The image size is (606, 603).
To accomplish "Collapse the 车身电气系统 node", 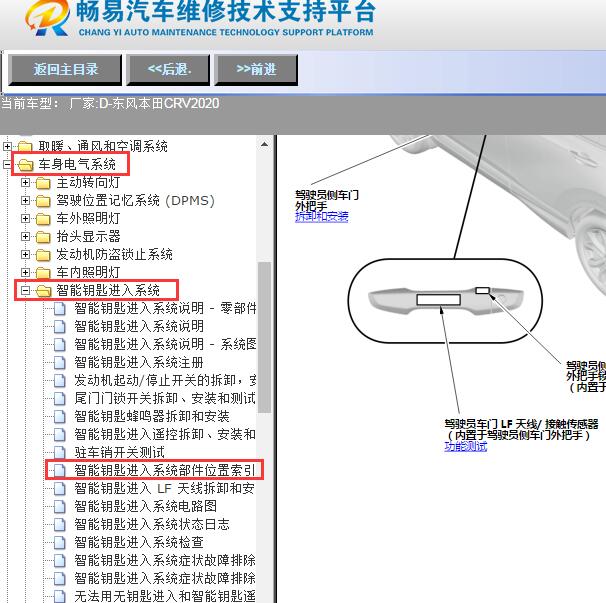I will click(x=7, y=165).
